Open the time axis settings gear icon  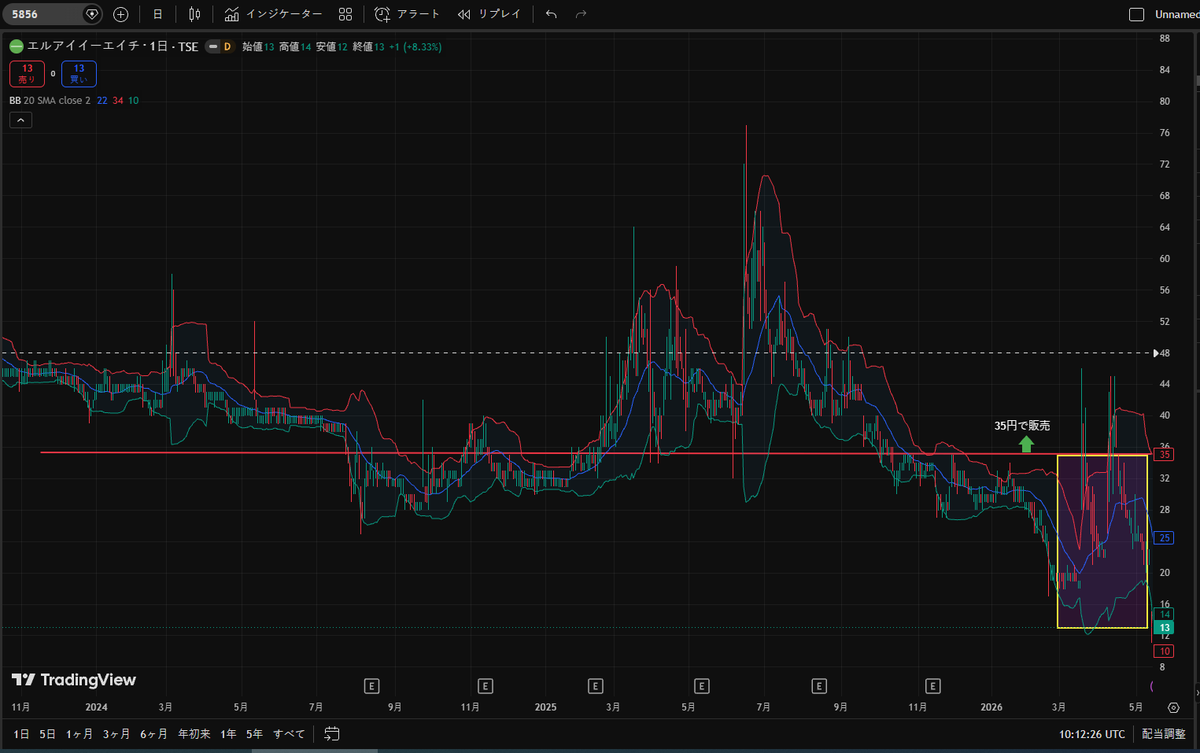click(1174, 707)
